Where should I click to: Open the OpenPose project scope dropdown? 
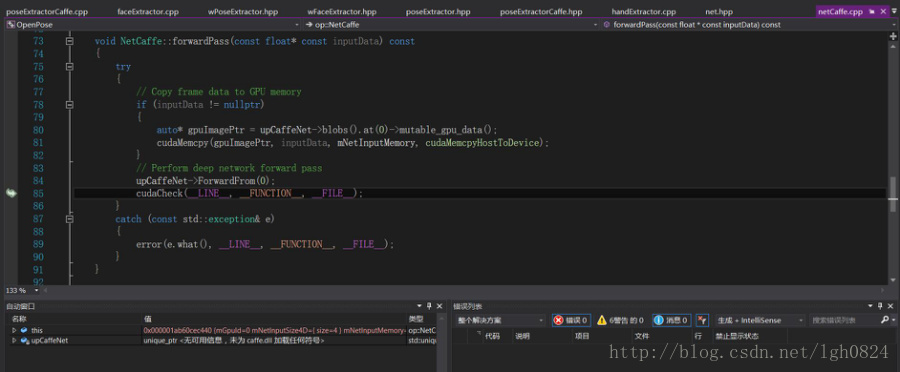(153, 25)
